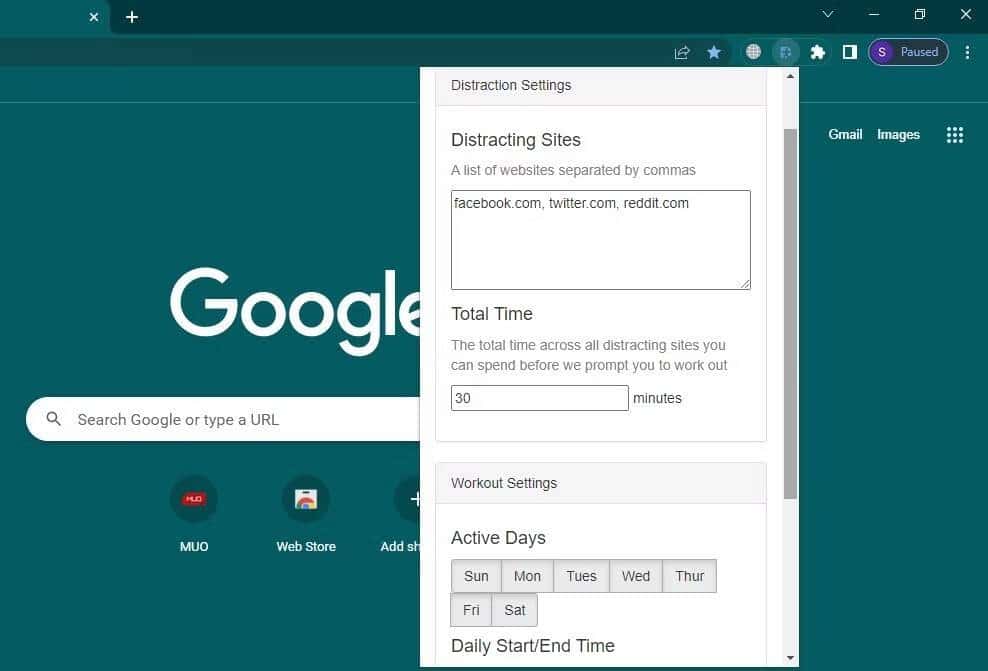
Task: Open a new browser tab
Action: tap(131, 16)
